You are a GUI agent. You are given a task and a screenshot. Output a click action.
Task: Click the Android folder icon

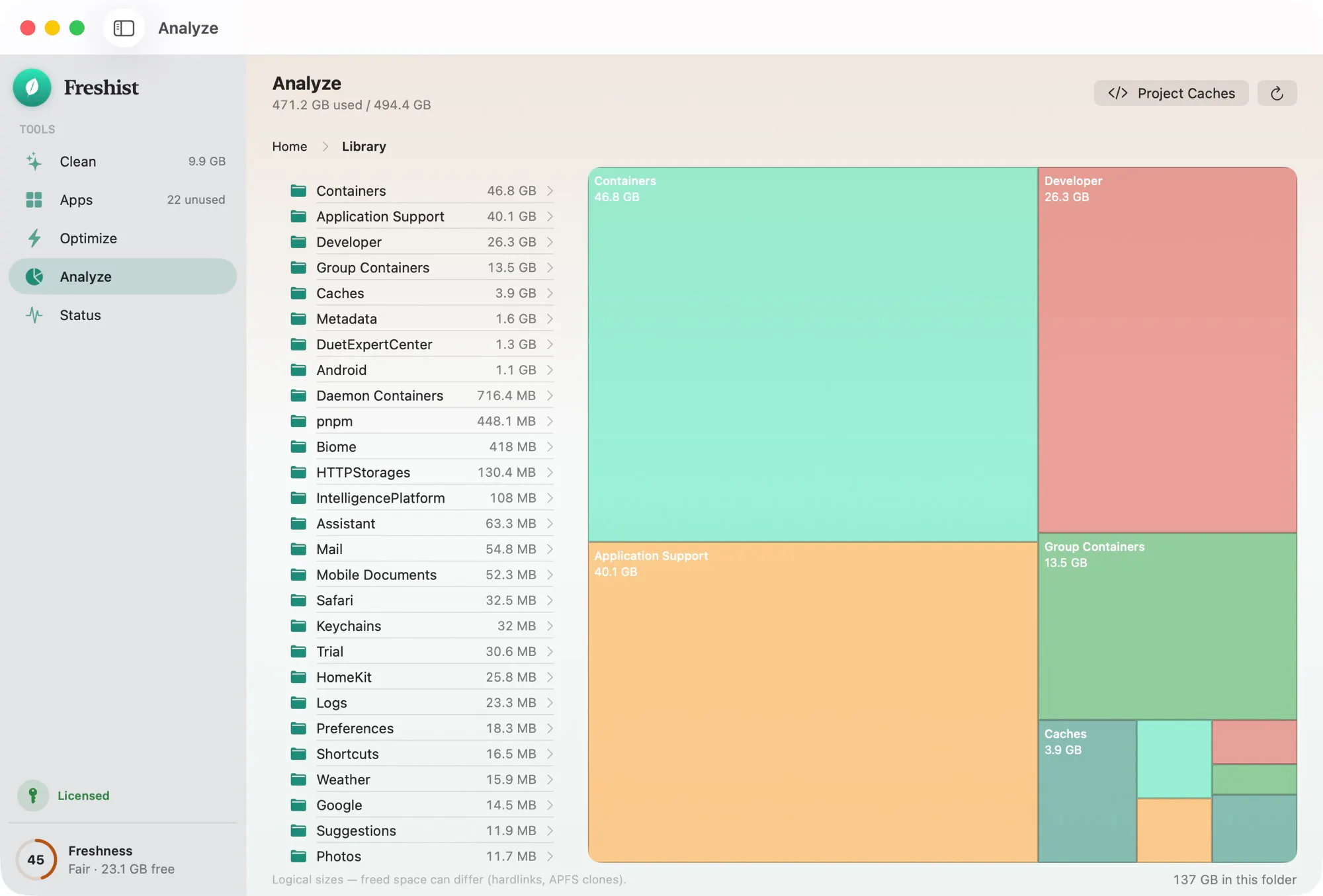[298, 370]
